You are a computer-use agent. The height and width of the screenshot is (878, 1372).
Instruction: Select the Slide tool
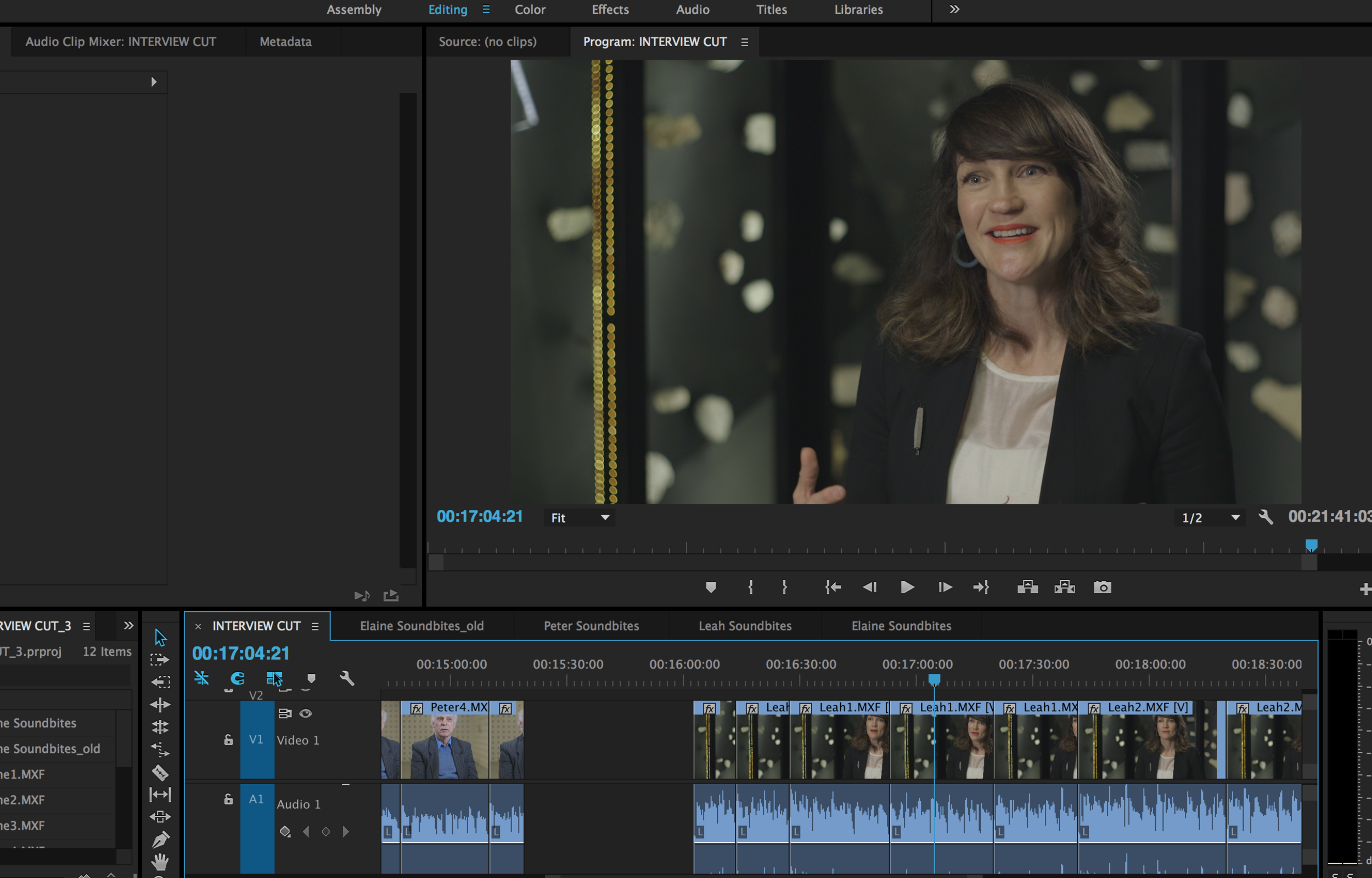click(160, 817)
